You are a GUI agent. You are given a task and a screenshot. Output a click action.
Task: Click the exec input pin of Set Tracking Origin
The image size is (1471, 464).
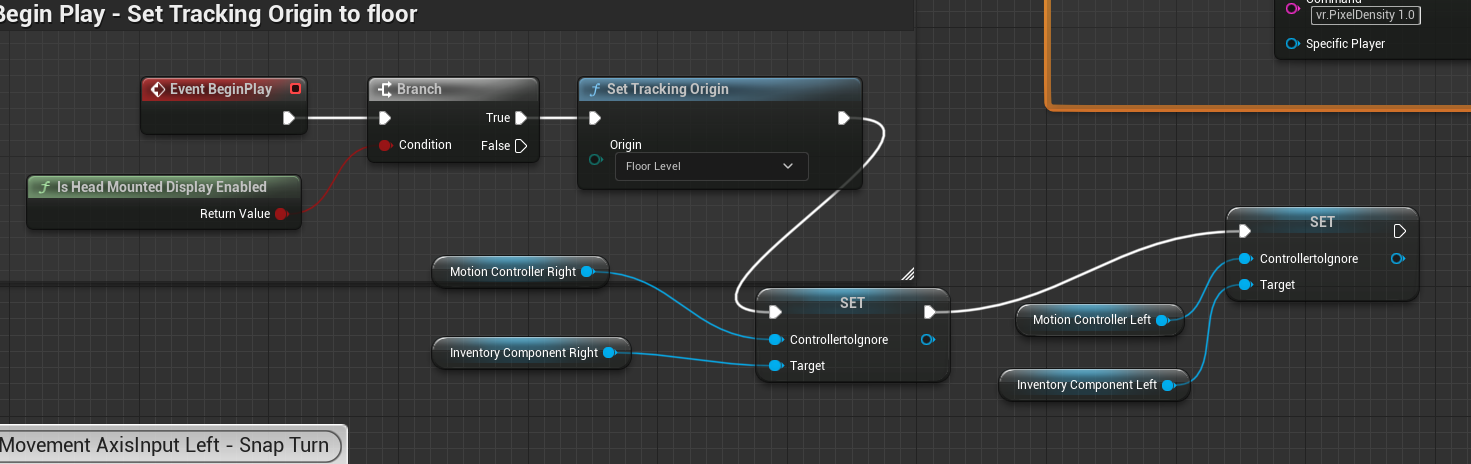(x=595, y=118)
